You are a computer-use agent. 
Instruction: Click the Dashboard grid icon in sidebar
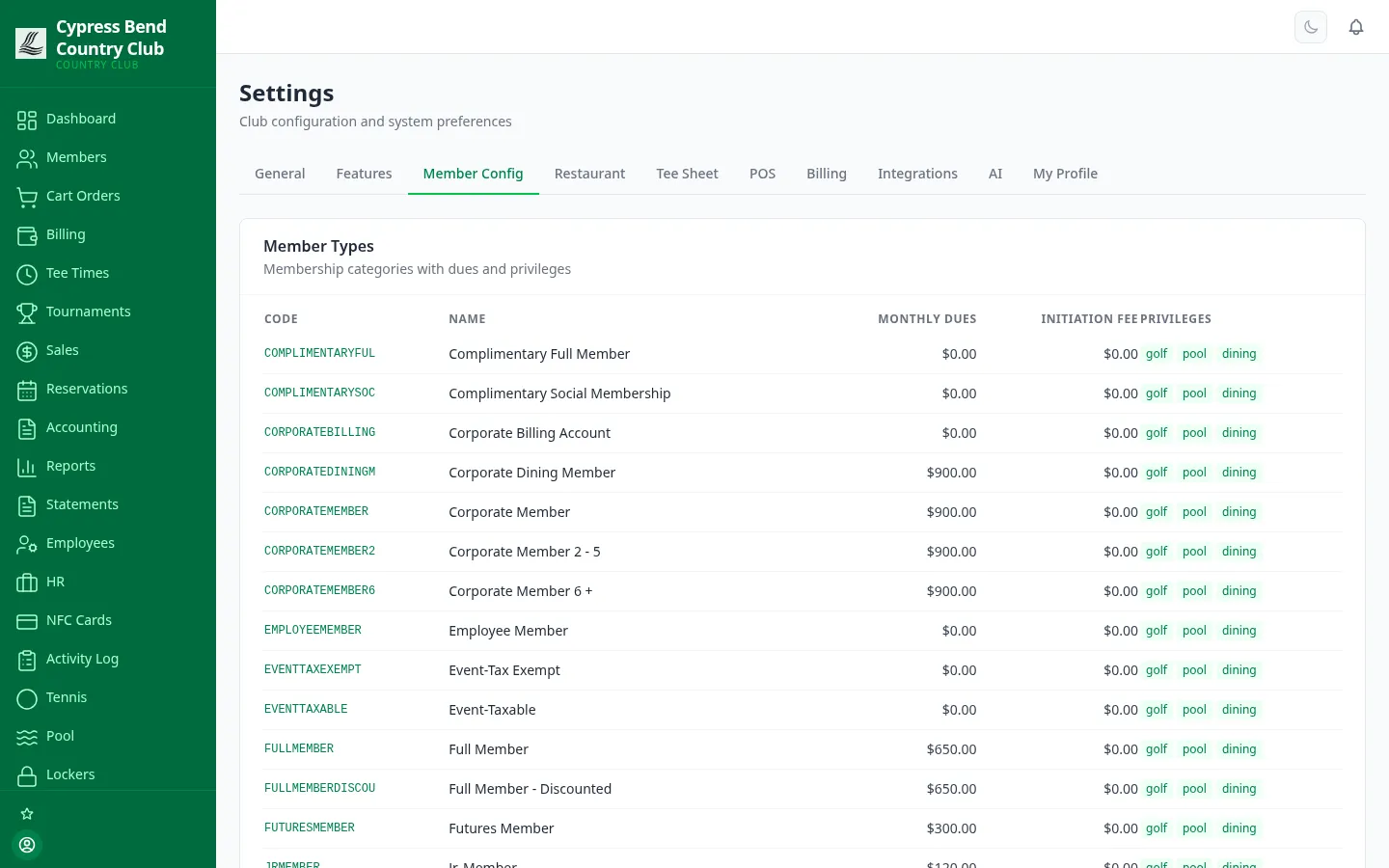[27, 120]
